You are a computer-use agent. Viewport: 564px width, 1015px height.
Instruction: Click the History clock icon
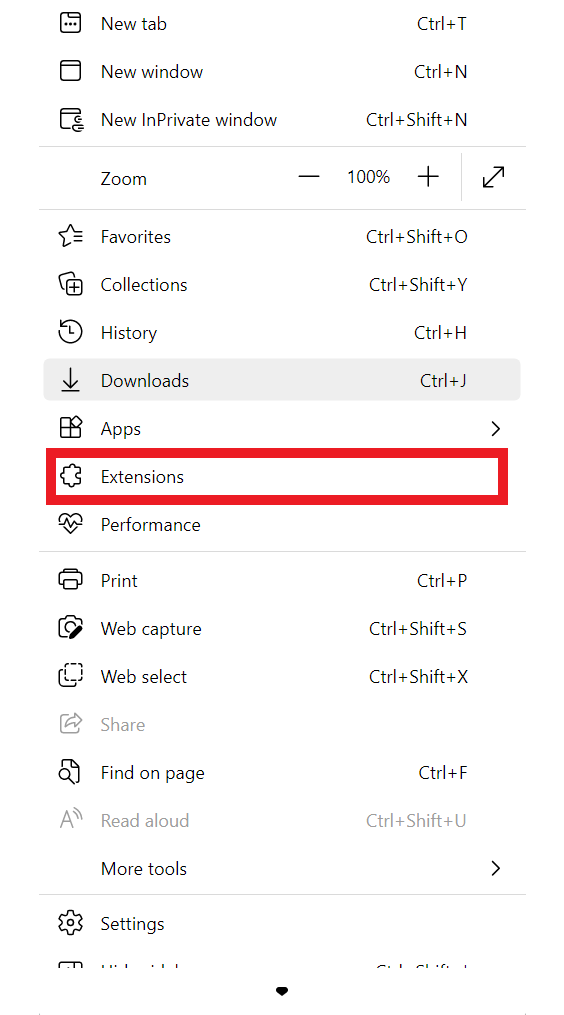[x=71, y=333]
